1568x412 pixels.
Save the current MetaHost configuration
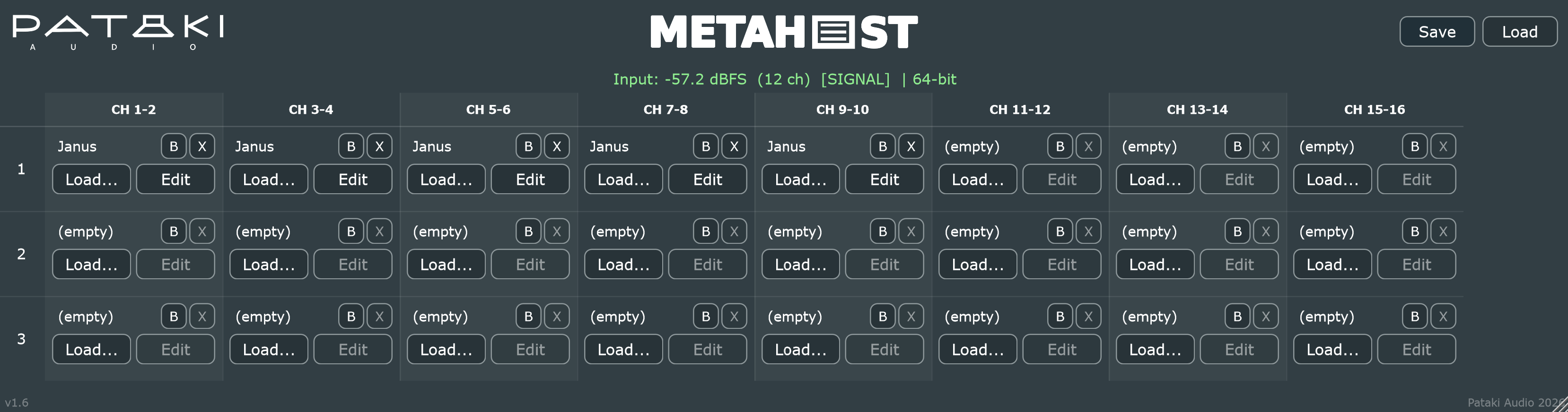[x=1437, y=32]
